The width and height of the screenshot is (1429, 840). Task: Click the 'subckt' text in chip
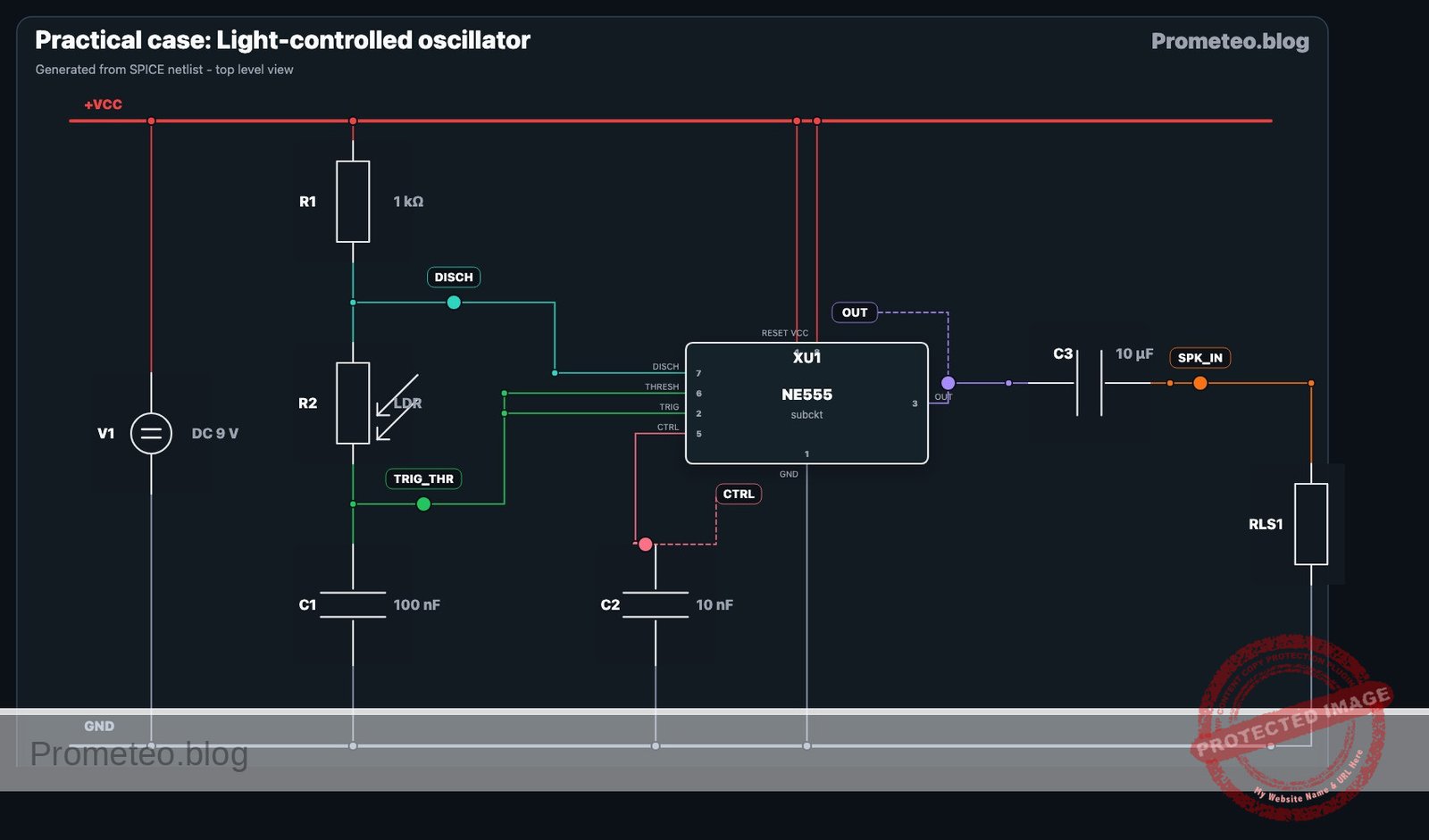(806, 415)
